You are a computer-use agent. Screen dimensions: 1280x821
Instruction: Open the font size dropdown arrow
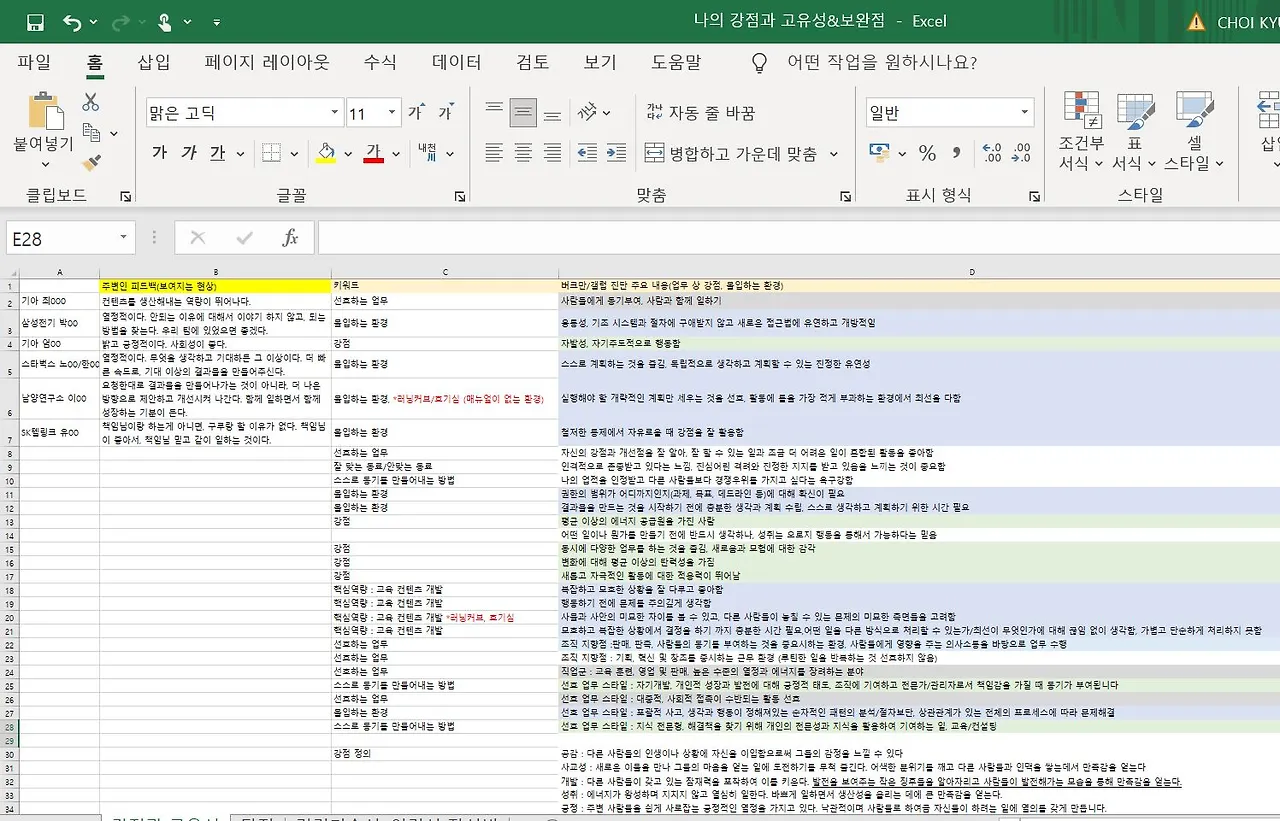[392, 113]
